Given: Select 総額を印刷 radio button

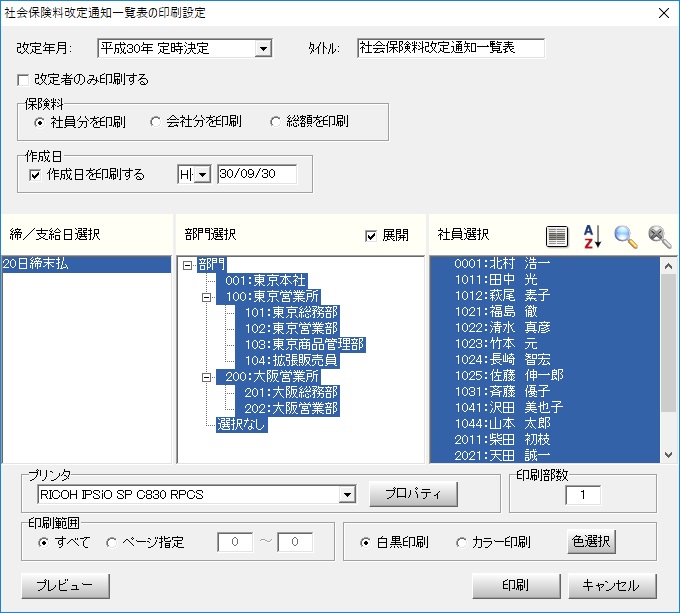Looking at the screenshot, I should tap(275, 122).
